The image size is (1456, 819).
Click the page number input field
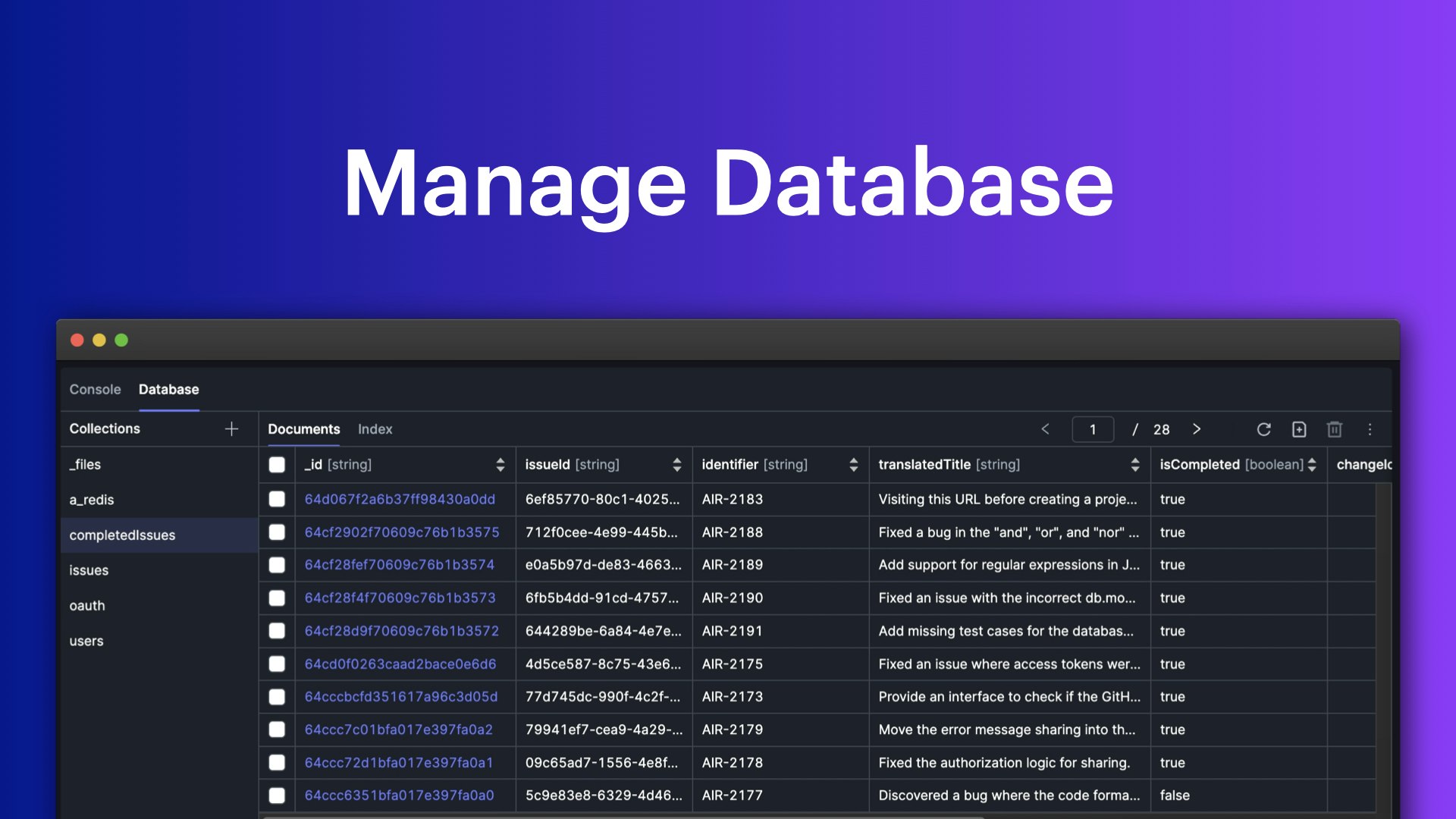point(1093,429)
